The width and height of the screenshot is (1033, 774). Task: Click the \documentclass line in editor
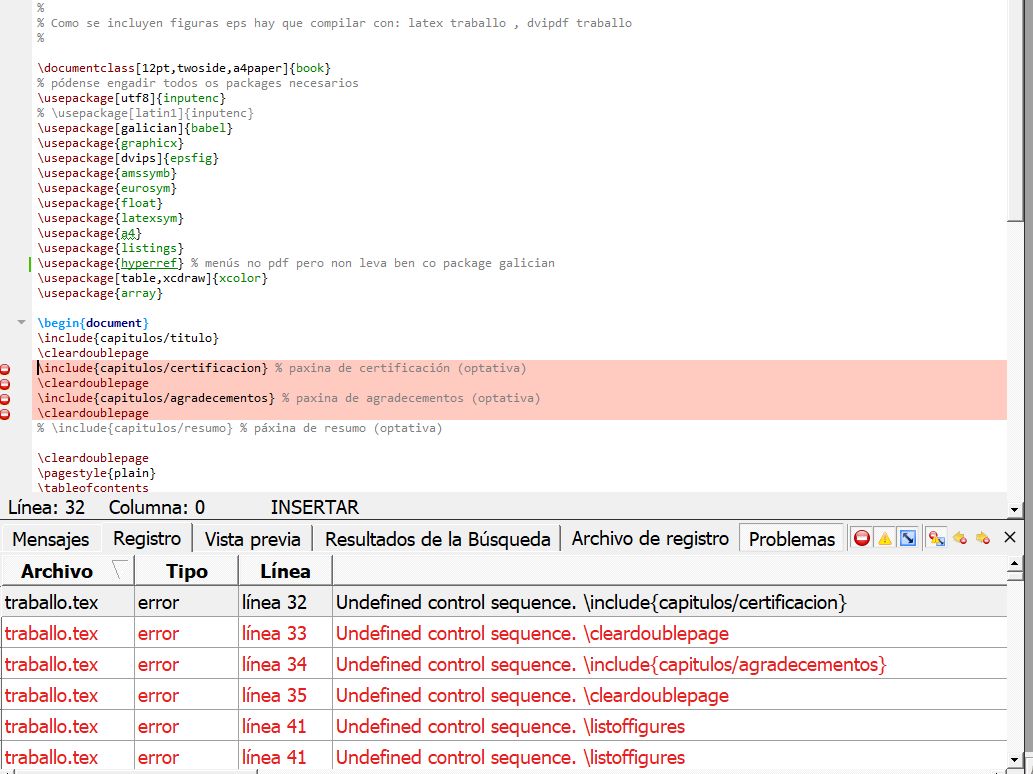tap(184, 68)
